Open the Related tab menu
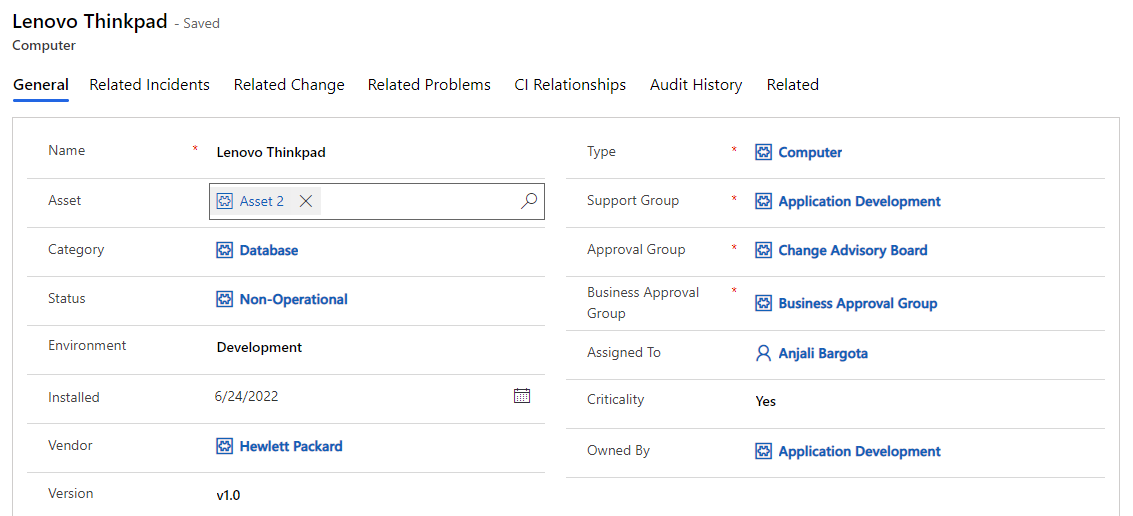This screenshot has width=1133, height=516. tap(792, 85)
